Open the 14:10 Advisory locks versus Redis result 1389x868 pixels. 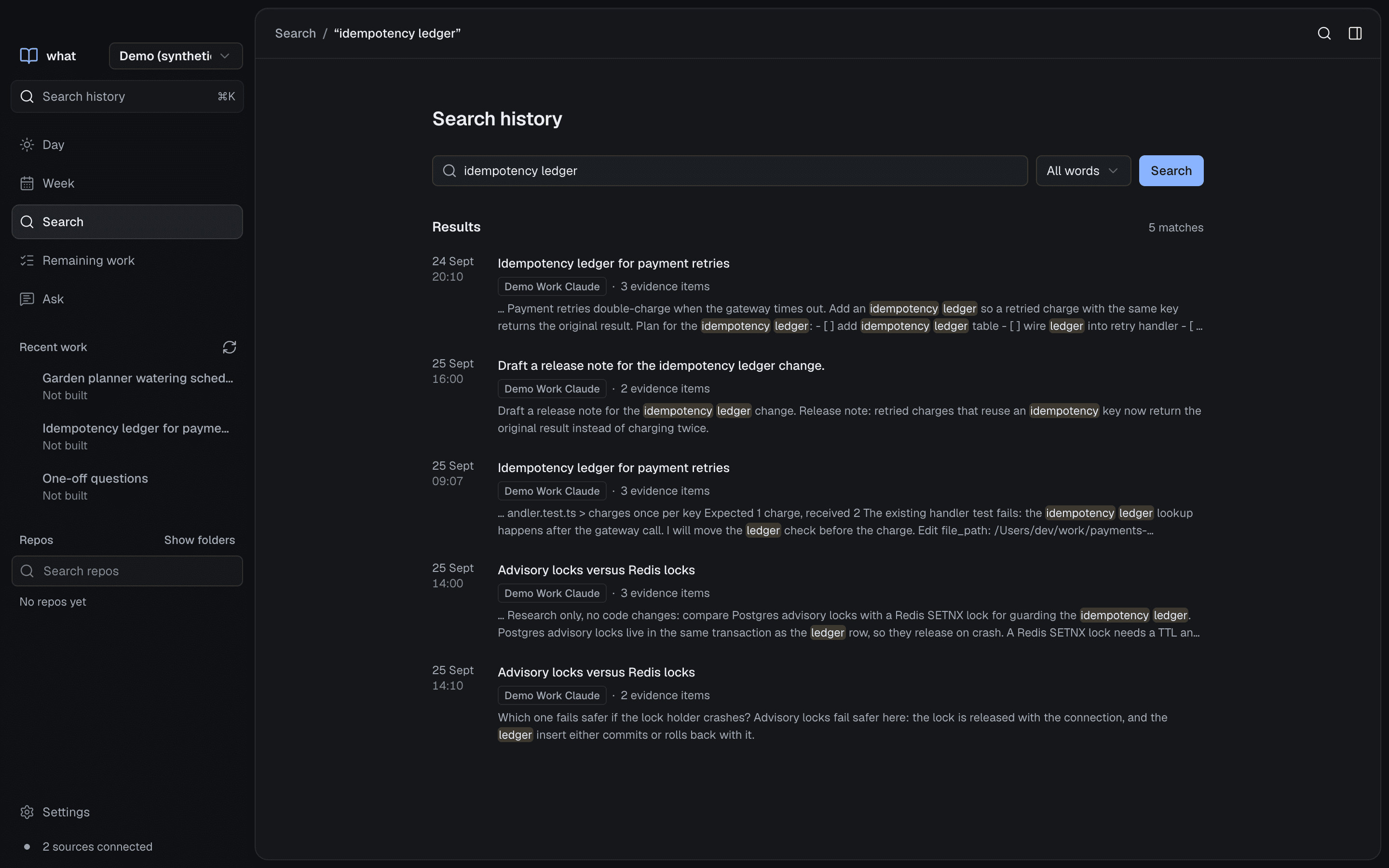(x=596, y=672)
